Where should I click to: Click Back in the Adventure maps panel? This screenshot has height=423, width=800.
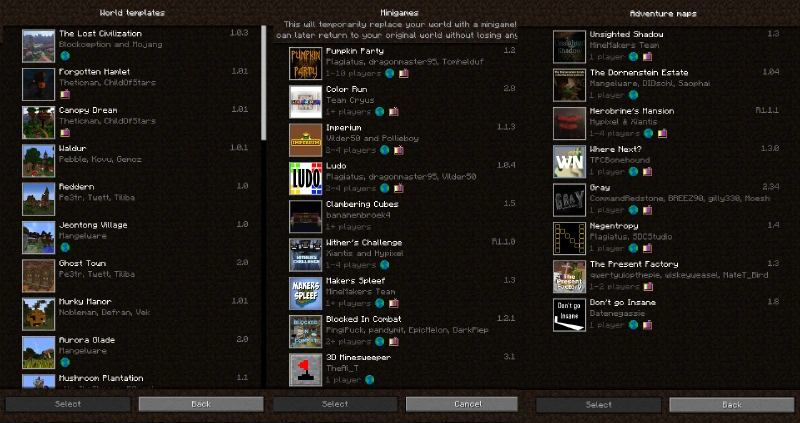(732, 405)
